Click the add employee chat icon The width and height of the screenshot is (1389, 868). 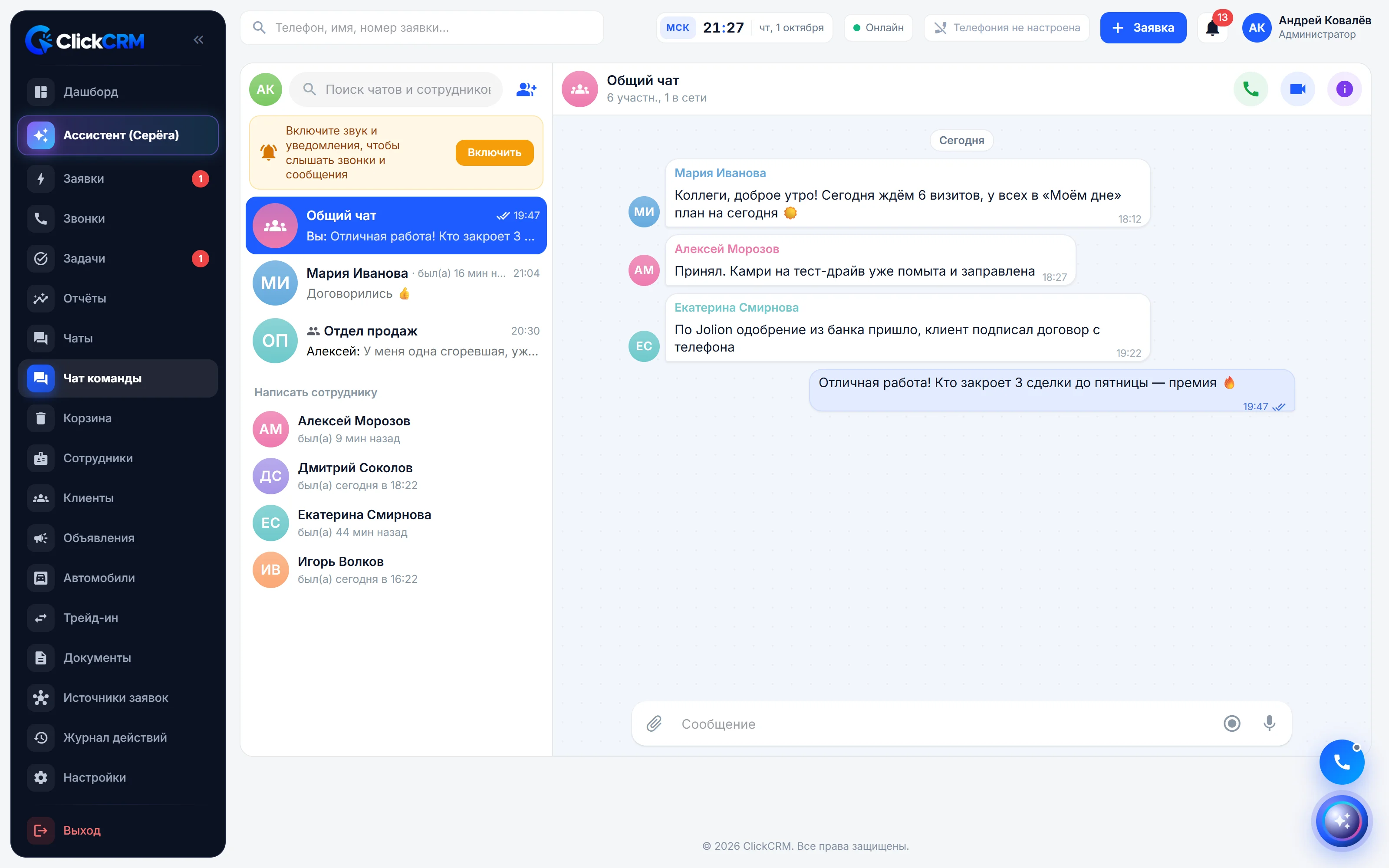click(x=526, y=89)
